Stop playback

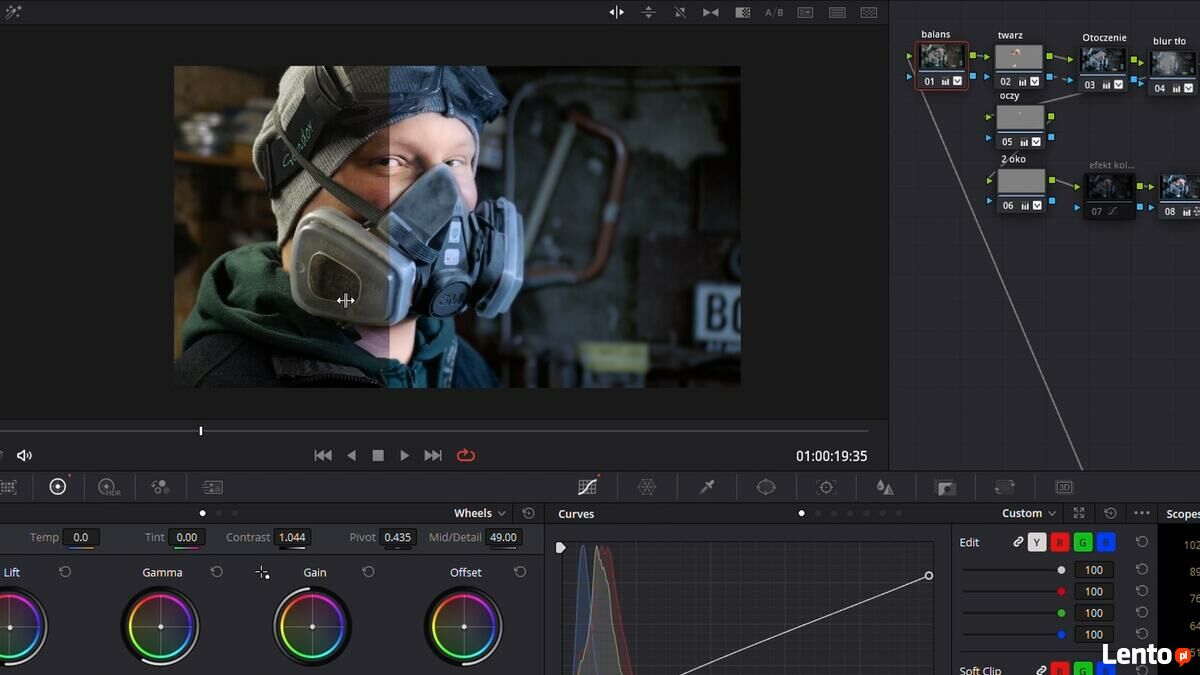point(378,455)
